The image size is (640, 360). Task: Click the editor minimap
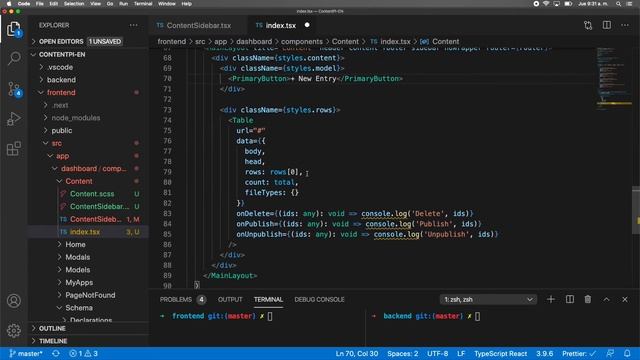613,78
